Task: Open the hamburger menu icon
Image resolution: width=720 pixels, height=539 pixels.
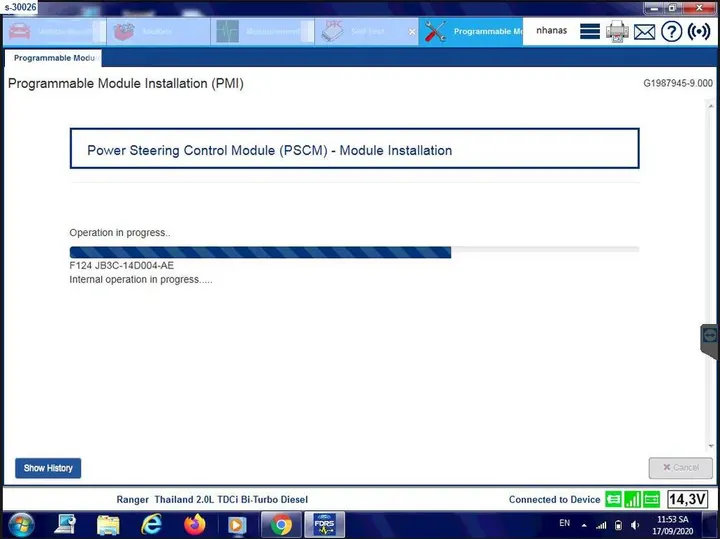Action: click(x=590, y=31)
